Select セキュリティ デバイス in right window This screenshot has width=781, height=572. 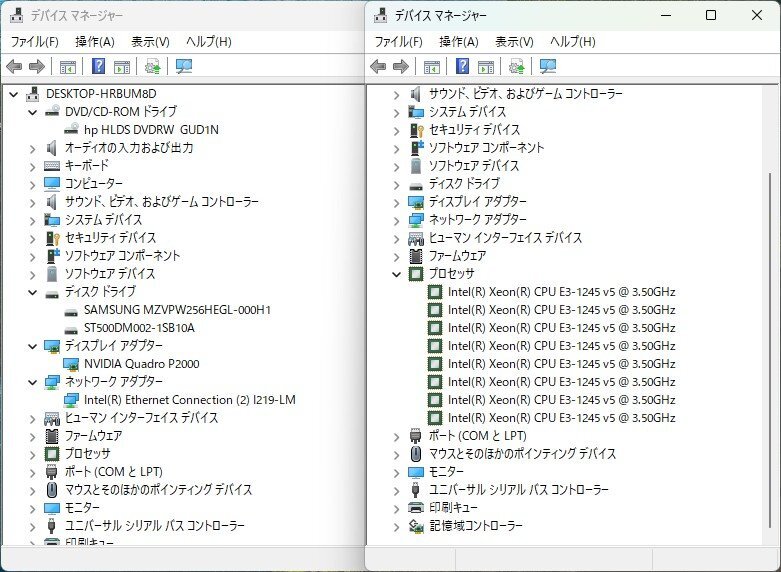tap(474, 130)
